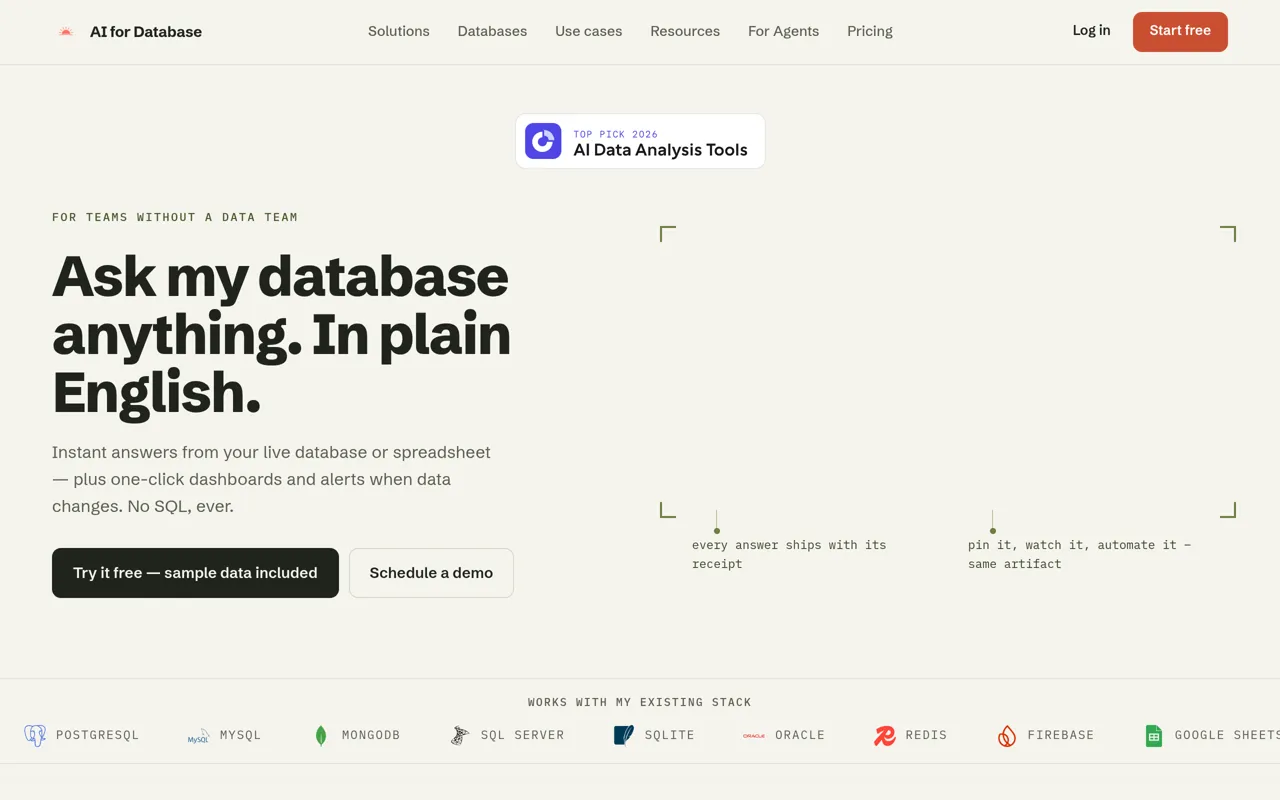Click the 'Ask my database anything' headline
Image resolution: width=1280 pixels, height=800 pixels.
point(281,333)
